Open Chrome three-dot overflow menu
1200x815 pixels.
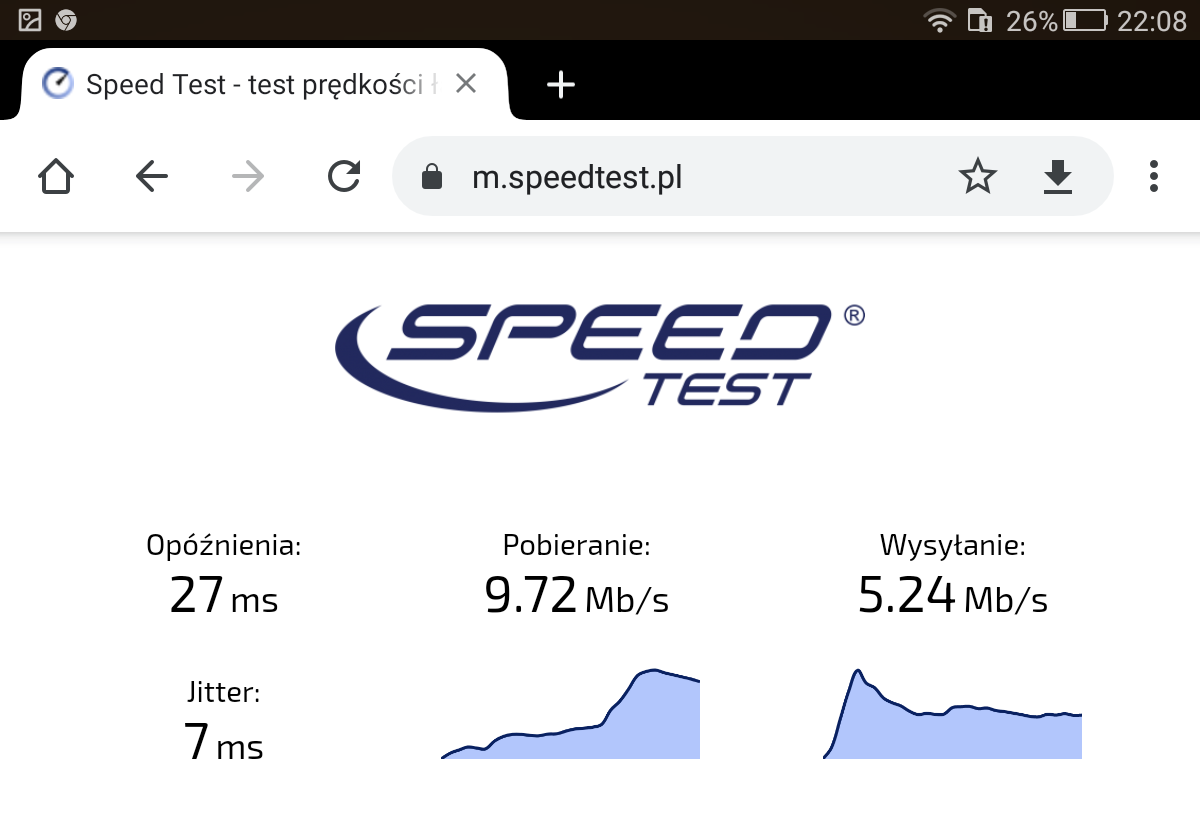[x=1154, y=176]
